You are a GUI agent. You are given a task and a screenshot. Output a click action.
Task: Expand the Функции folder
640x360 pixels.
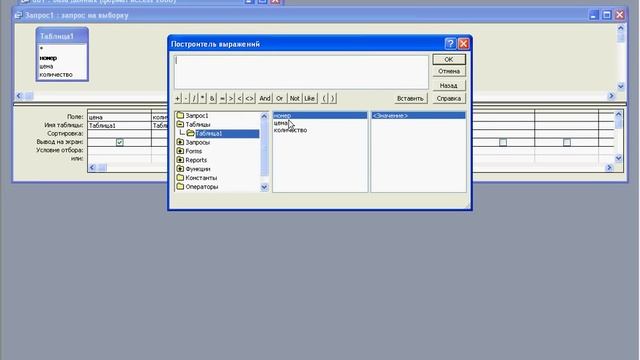point(180,169)
